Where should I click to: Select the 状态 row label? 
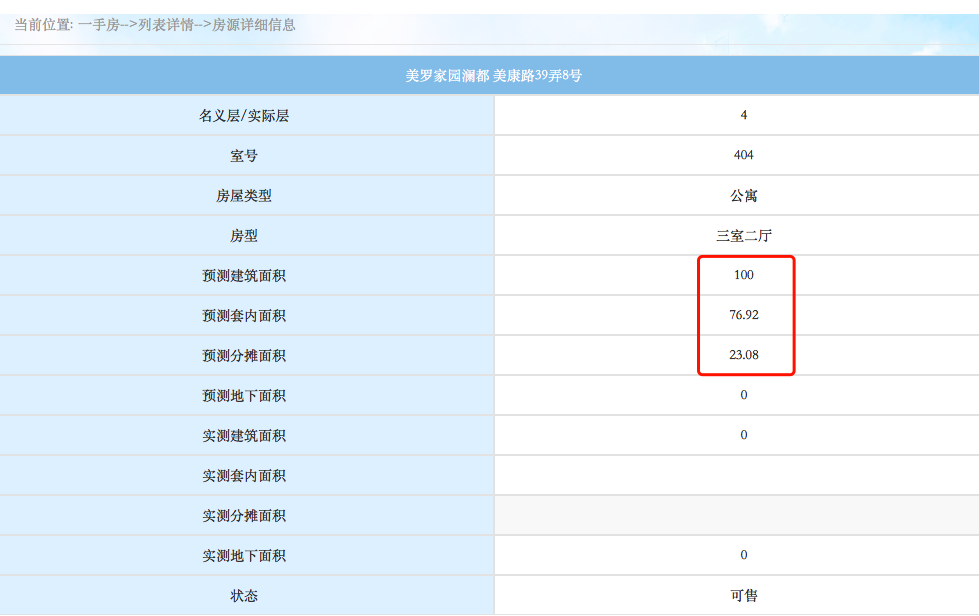click(x=245, y=594)
